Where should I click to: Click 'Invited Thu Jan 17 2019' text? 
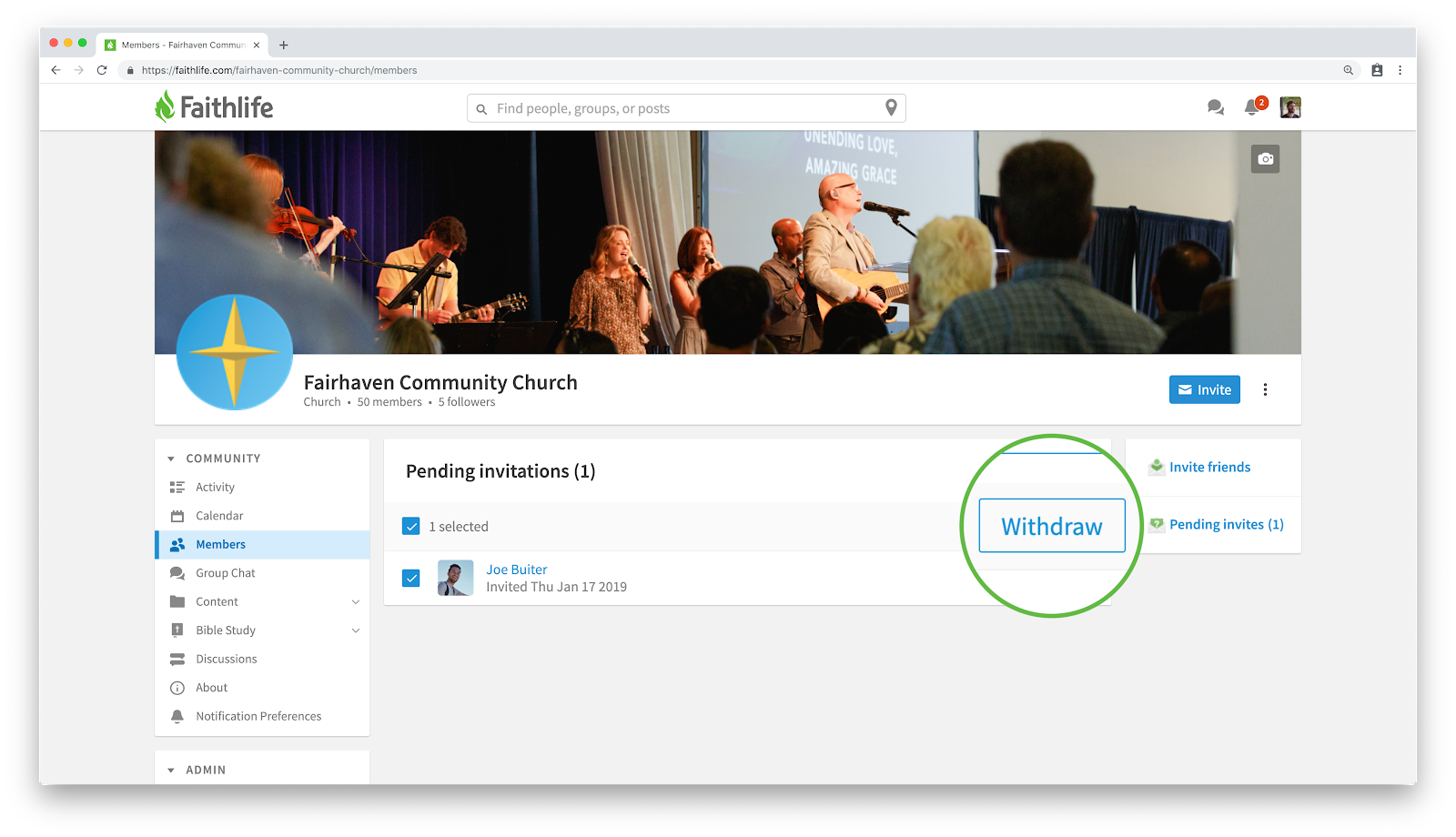[x=556, y=587]
